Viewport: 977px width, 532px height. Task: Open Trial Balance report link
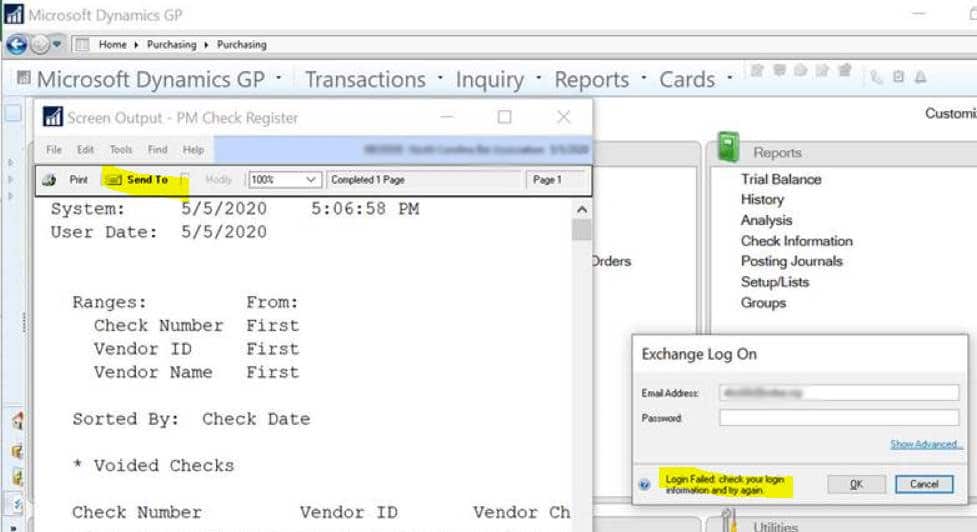pyautogui.click(x=781, y=179)
